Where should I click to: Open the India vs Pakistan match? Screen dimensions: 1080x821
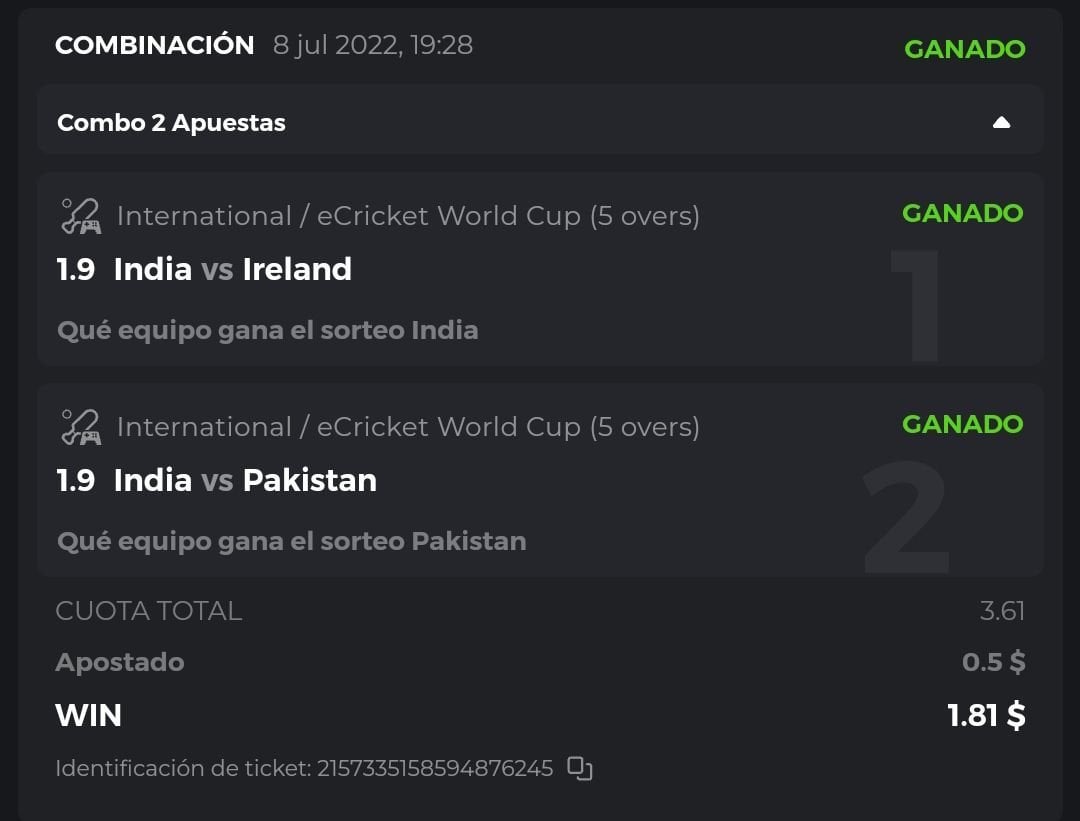(245, 480)
